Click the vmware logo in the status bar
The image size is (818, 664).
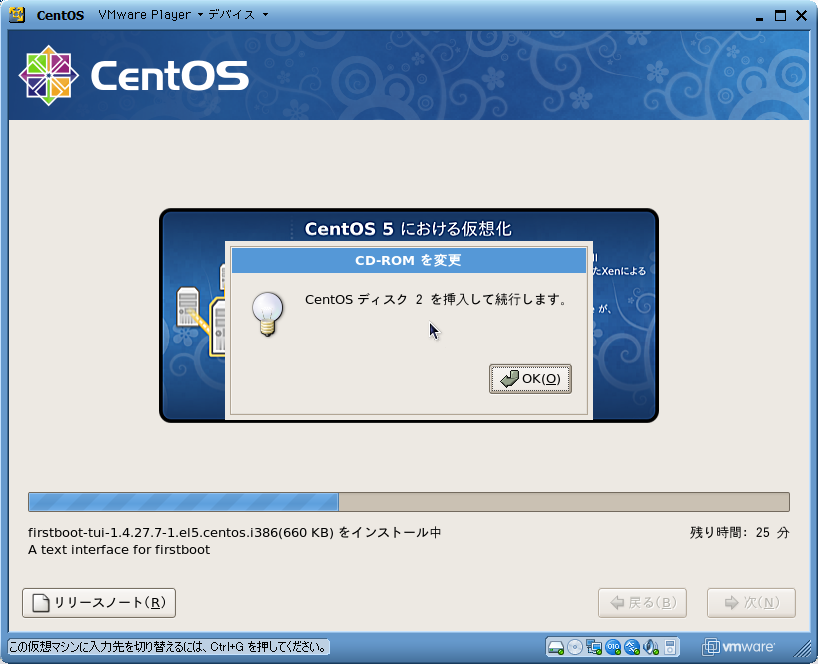coord(738,647)
